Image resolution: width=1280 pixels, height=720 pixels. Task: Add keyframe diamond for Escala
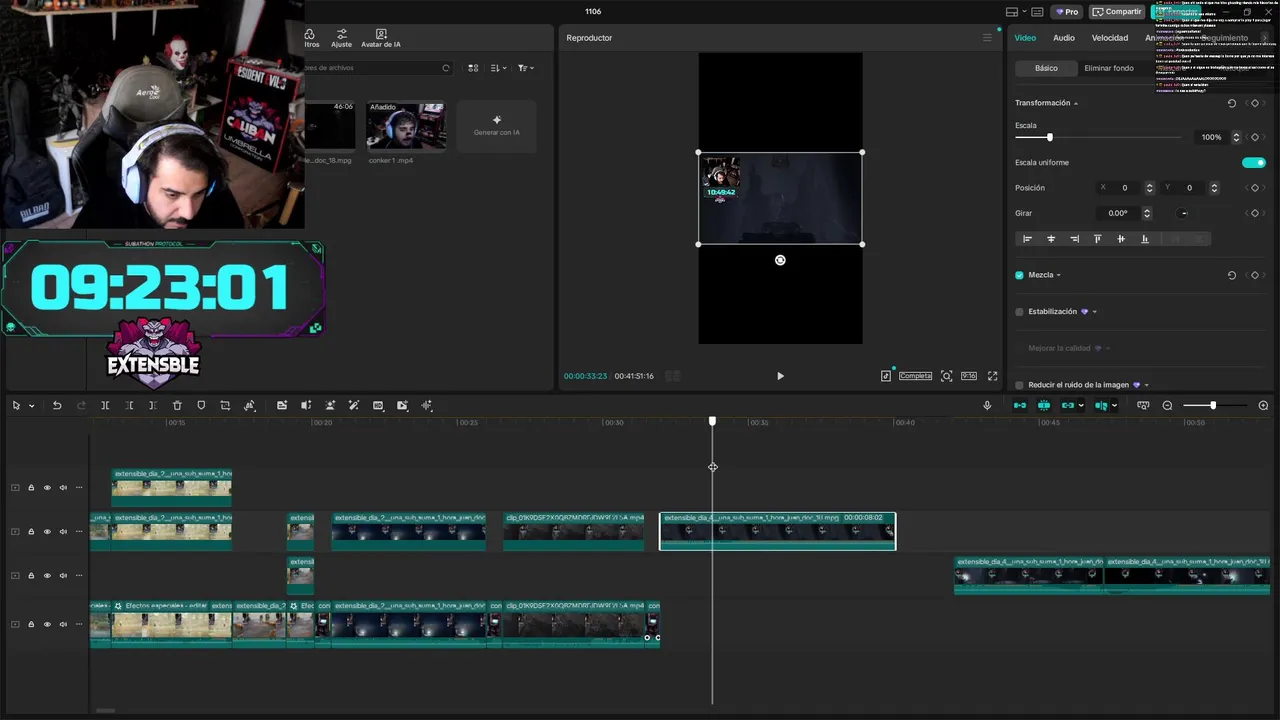(1255, 137)
